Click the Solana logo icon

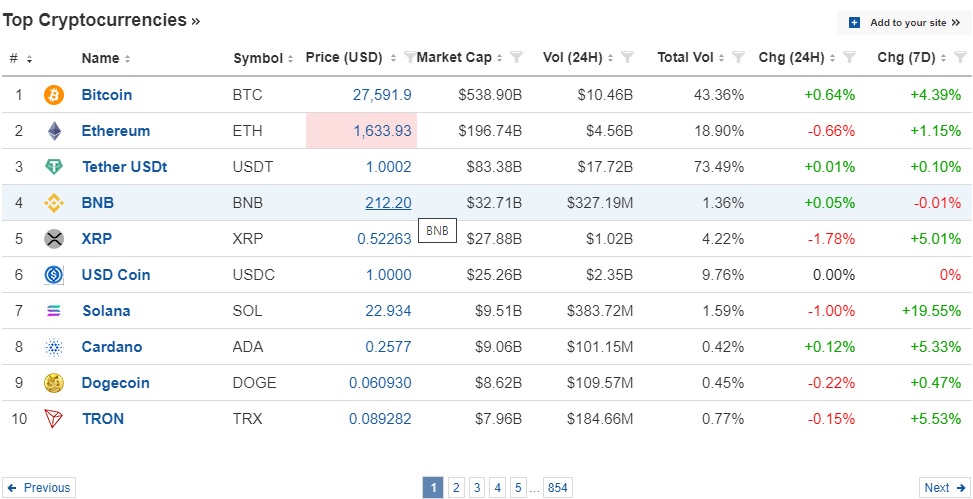(x=54, y=311)
